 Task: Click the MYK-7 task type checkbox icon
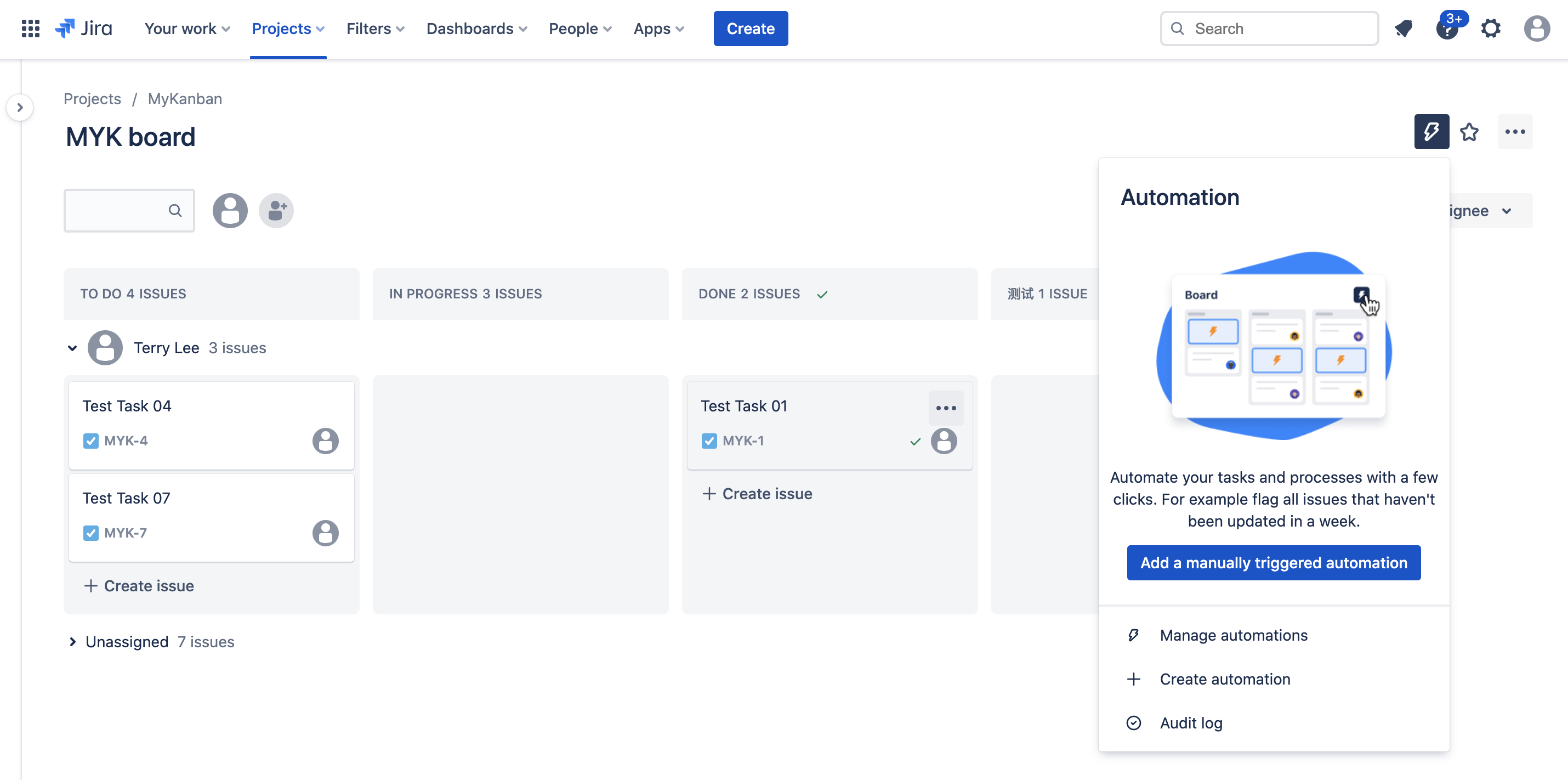90,533
